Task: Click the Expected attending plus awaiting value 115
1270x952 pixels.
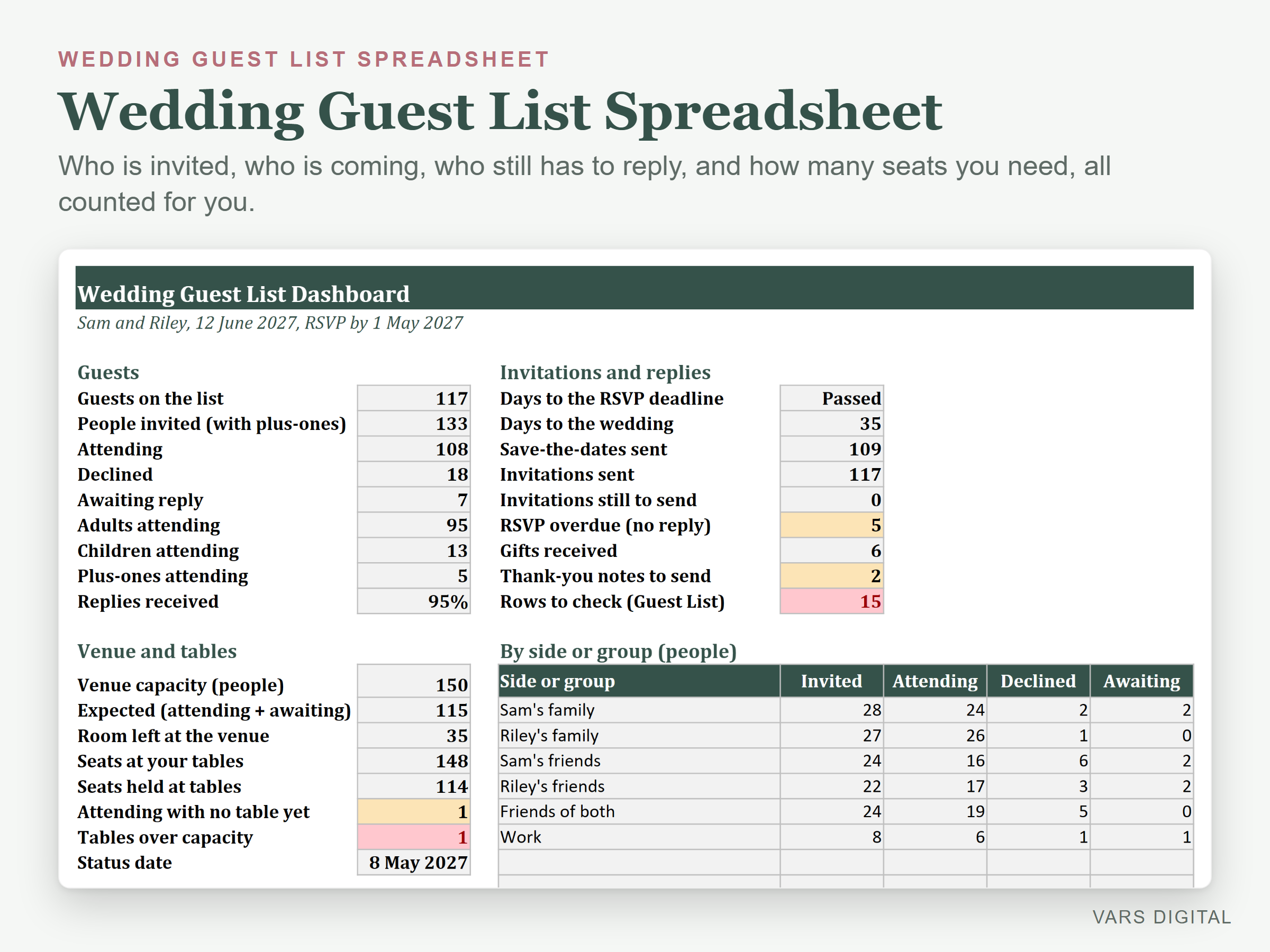Action: (413, 710)
